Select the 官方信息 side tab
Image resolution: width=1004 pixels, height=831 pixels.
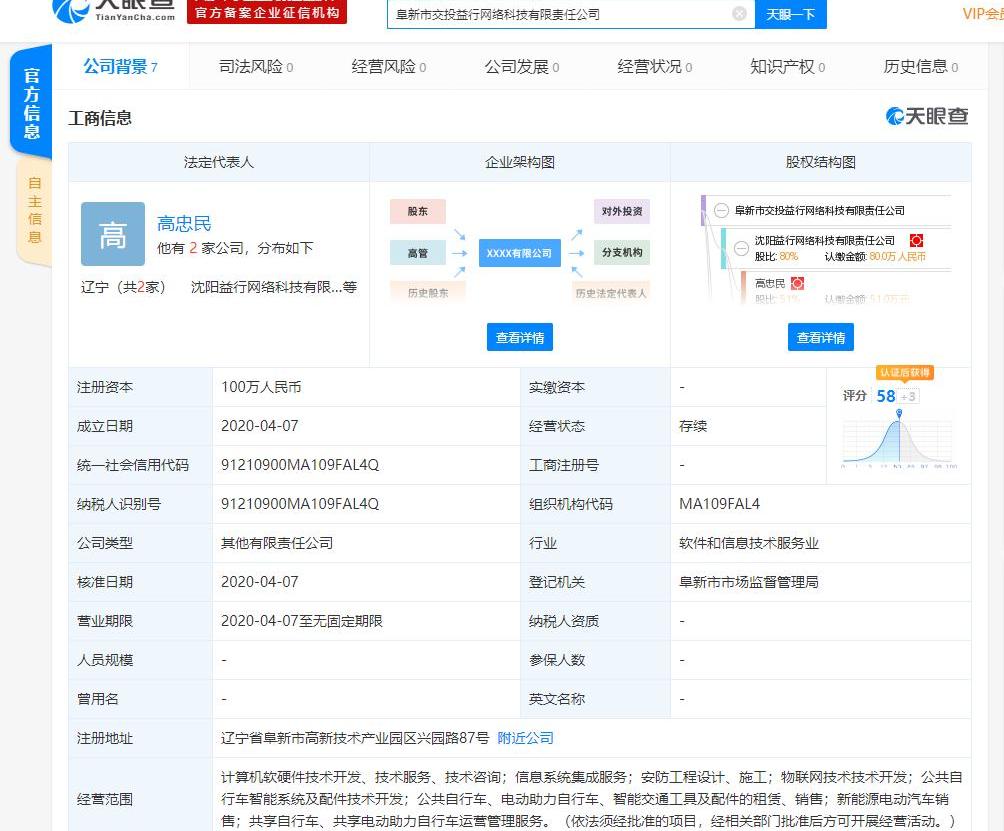click(x=31, y=102)
